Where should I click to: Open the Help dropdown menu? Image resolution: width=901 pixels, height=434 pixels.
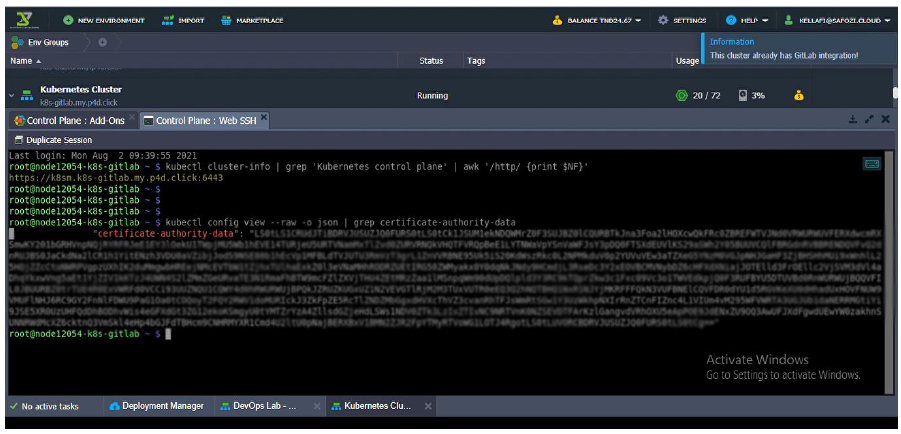pyautogui.click(x=747, y=21)
